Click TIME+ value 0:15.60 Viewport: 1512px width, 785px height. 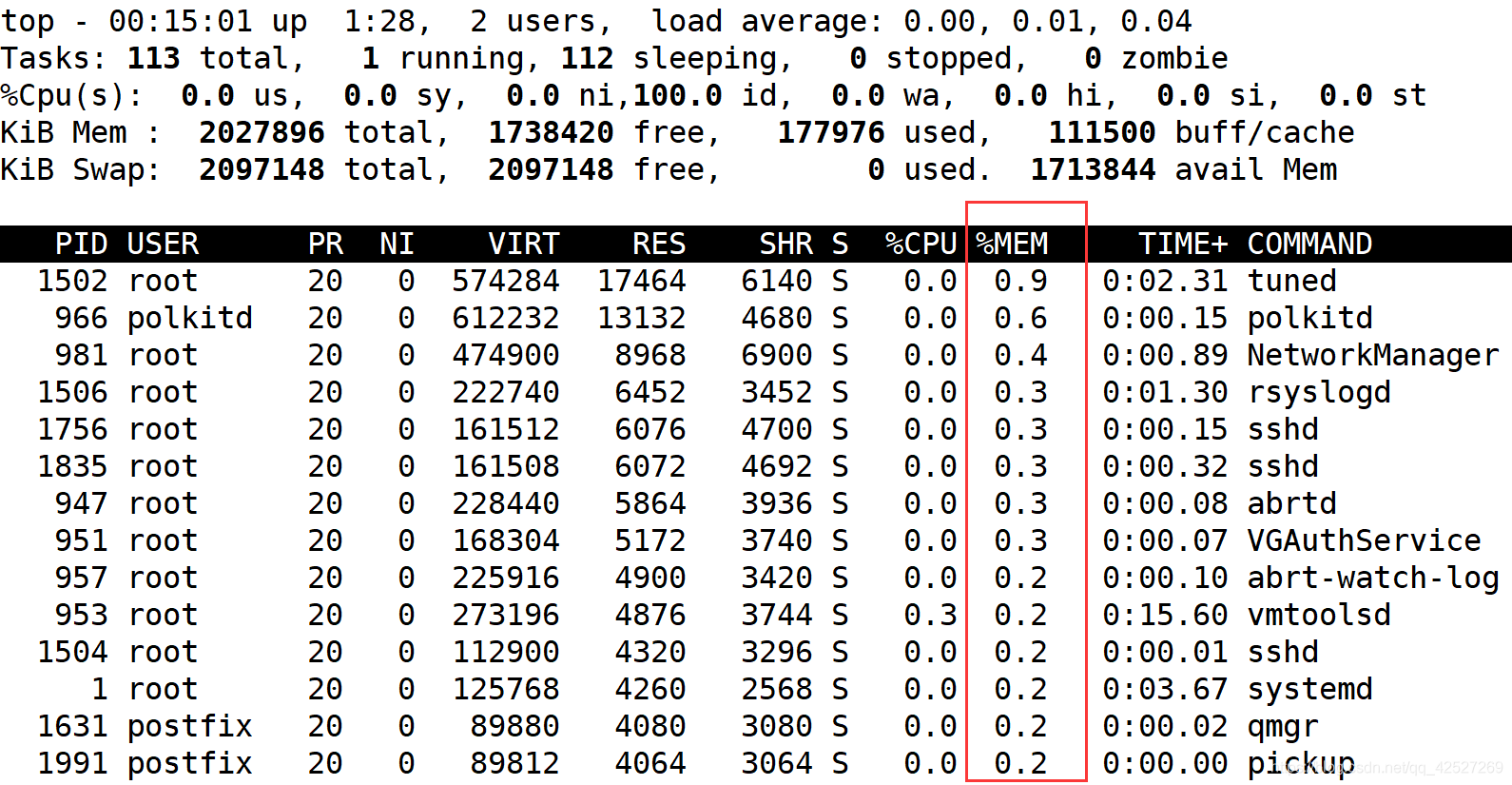tap(1166, 616)
